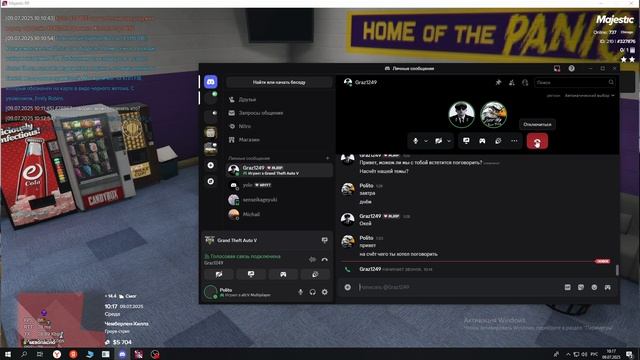
Task: Open the Discord inbox icon in title bar
Action: pyautogui.click(x=557, y=69)
